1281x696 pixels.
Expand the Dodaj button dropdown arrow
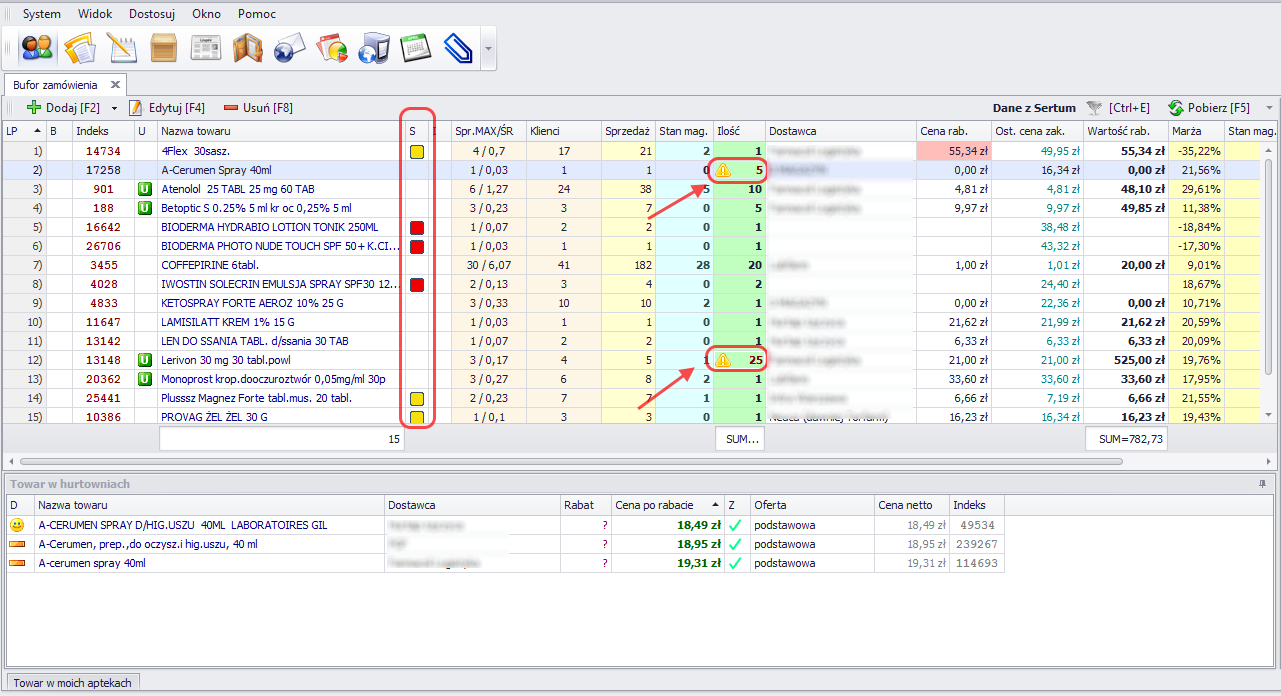[x=114, y=108]
